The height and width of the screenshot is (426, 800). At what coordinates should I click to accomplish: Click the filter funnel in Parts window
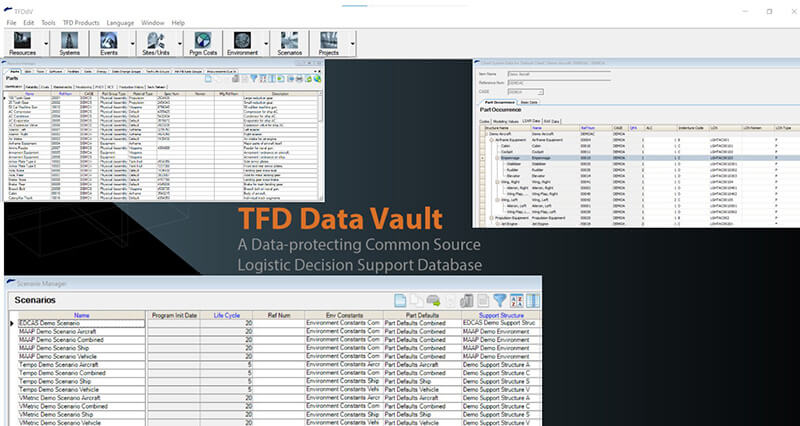[x=254, y=79]
